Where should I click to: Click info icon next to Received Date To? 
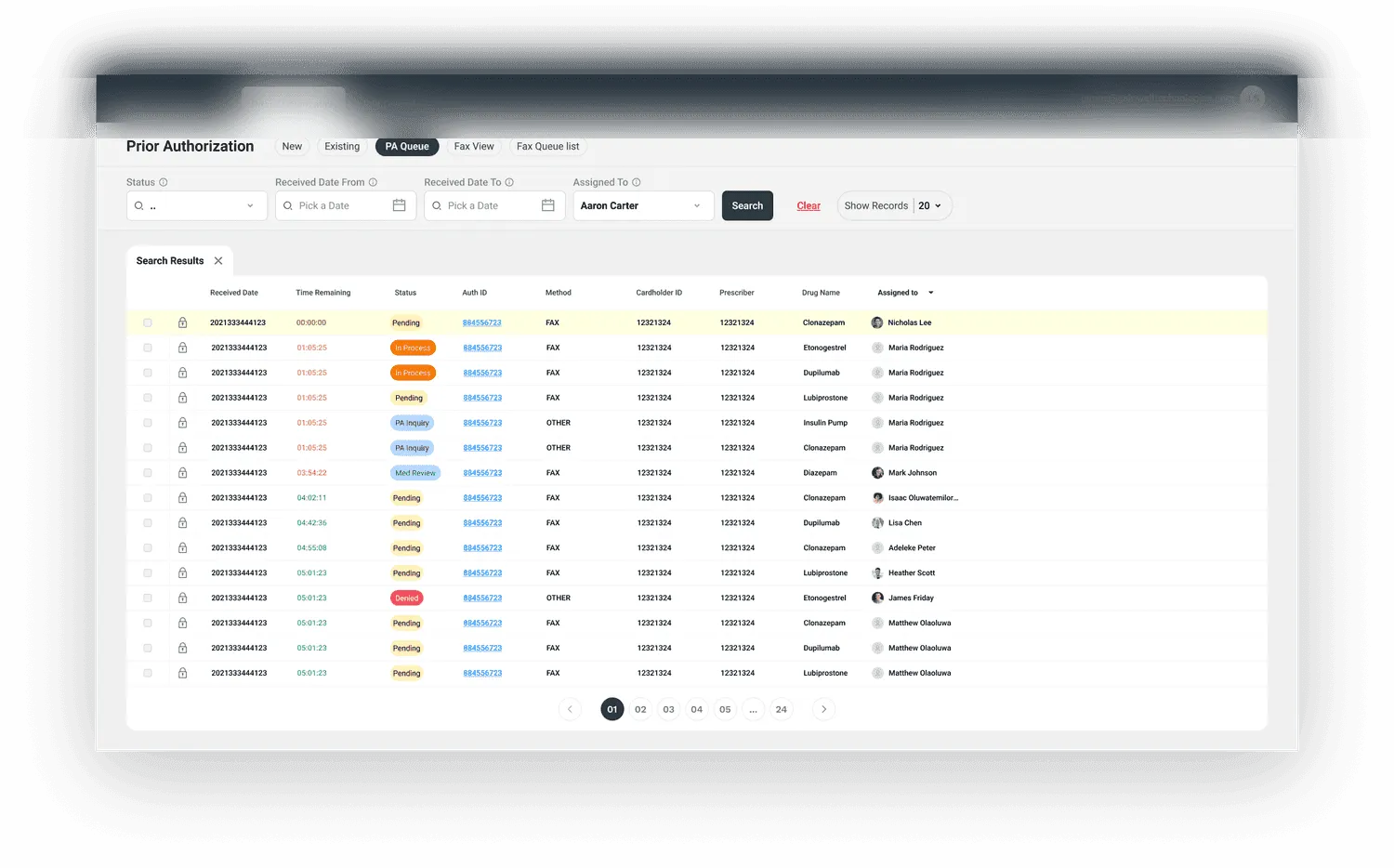pyautogui.click(x=509, y=182)
